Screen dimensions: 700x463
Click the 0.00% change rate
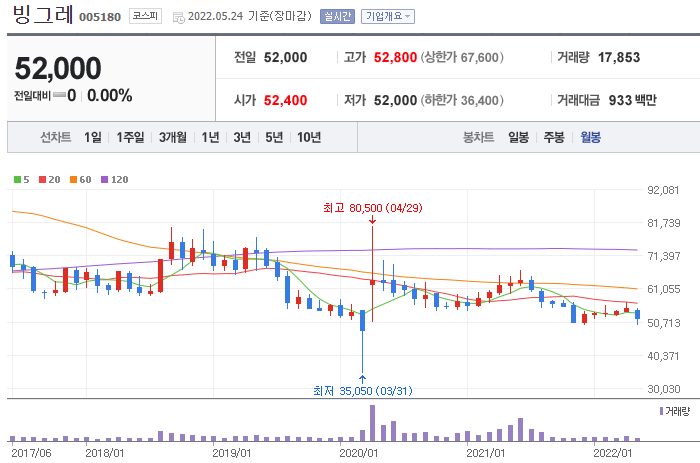click(109, 96)
